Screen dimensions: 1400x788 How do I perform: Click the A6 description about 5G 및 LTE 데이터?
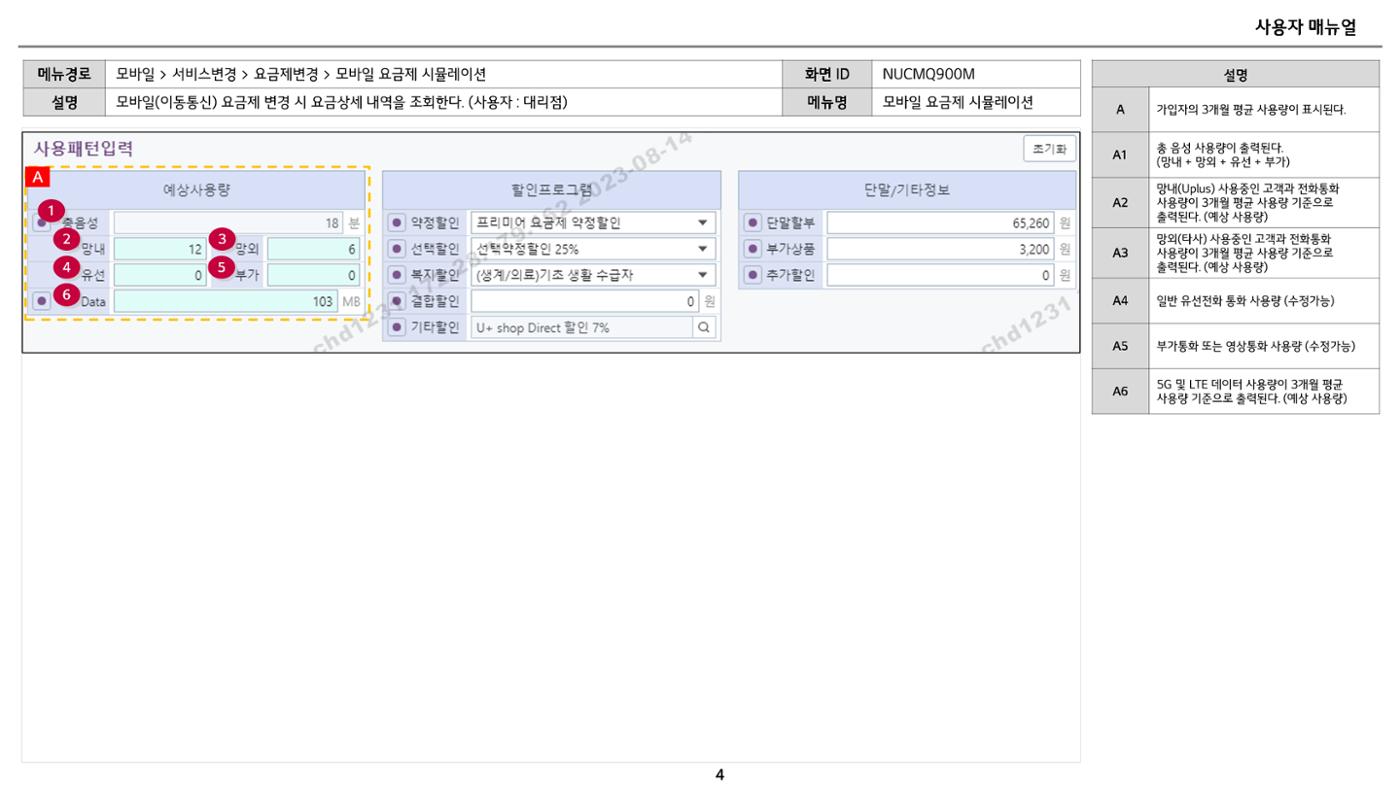tap(1252, 391)
